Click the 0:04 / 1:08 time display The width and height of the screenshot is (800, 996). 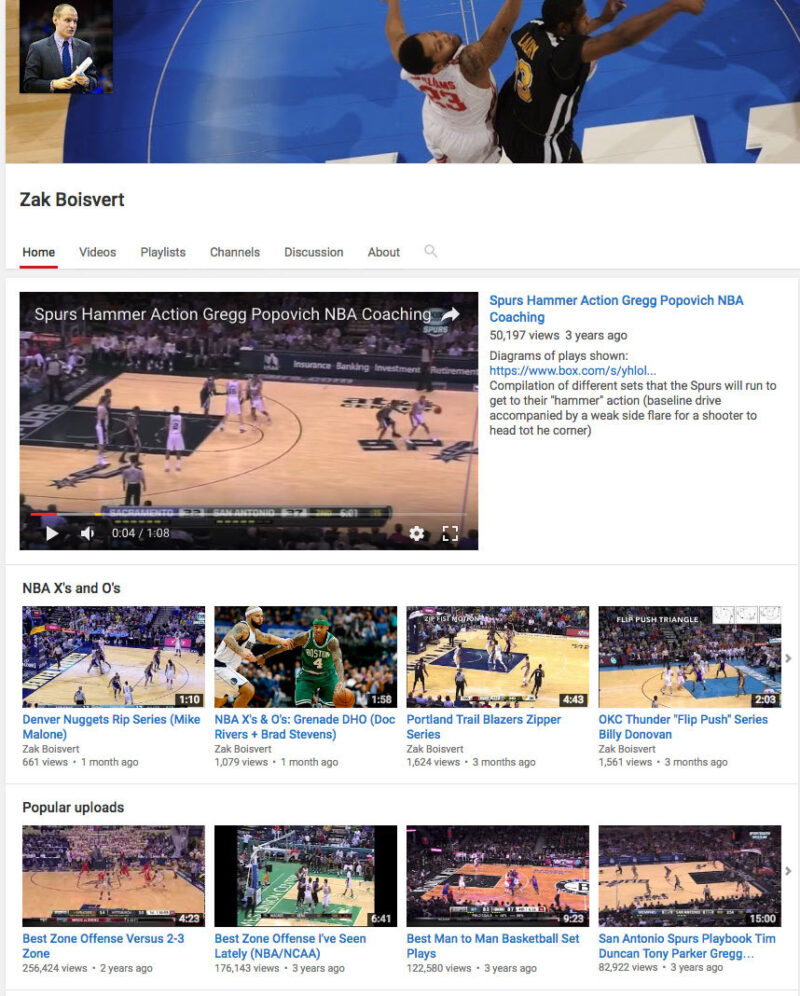pos(140,533)
